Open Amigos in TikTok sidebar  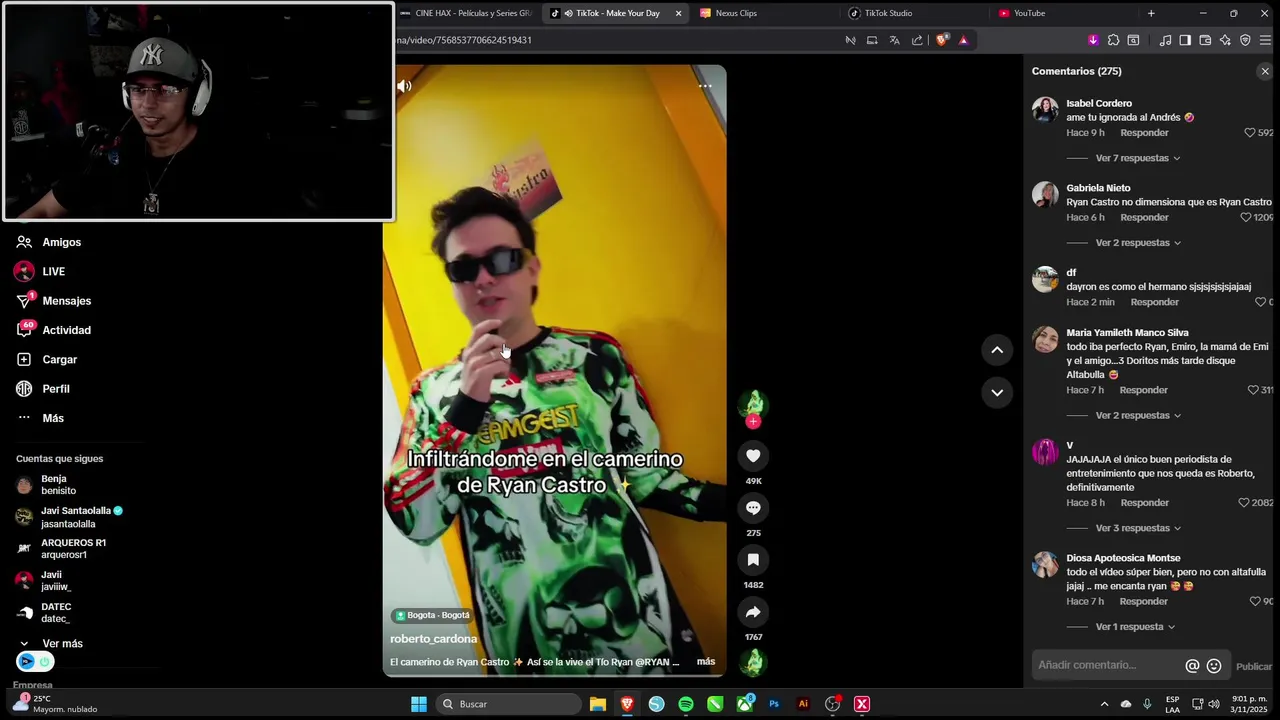coord(62,242)
